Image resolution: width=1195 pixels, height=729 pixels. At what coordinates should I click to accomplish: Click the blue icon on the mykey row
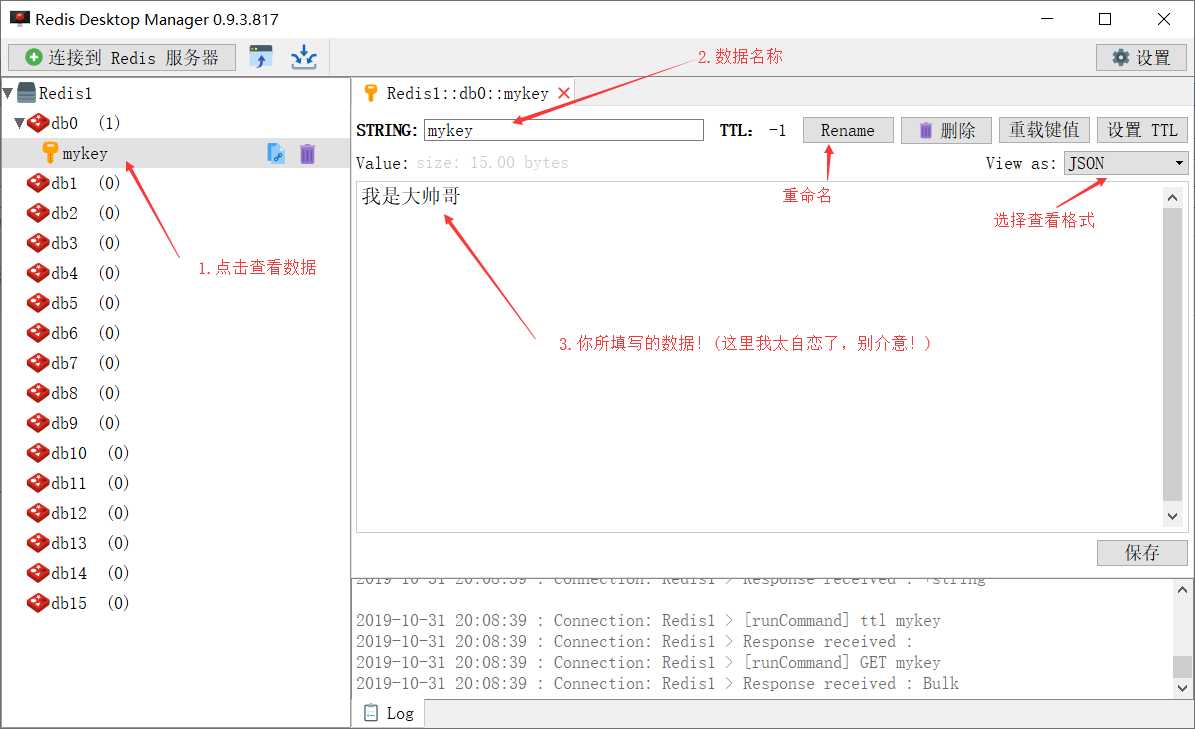[x=276, y=153]
